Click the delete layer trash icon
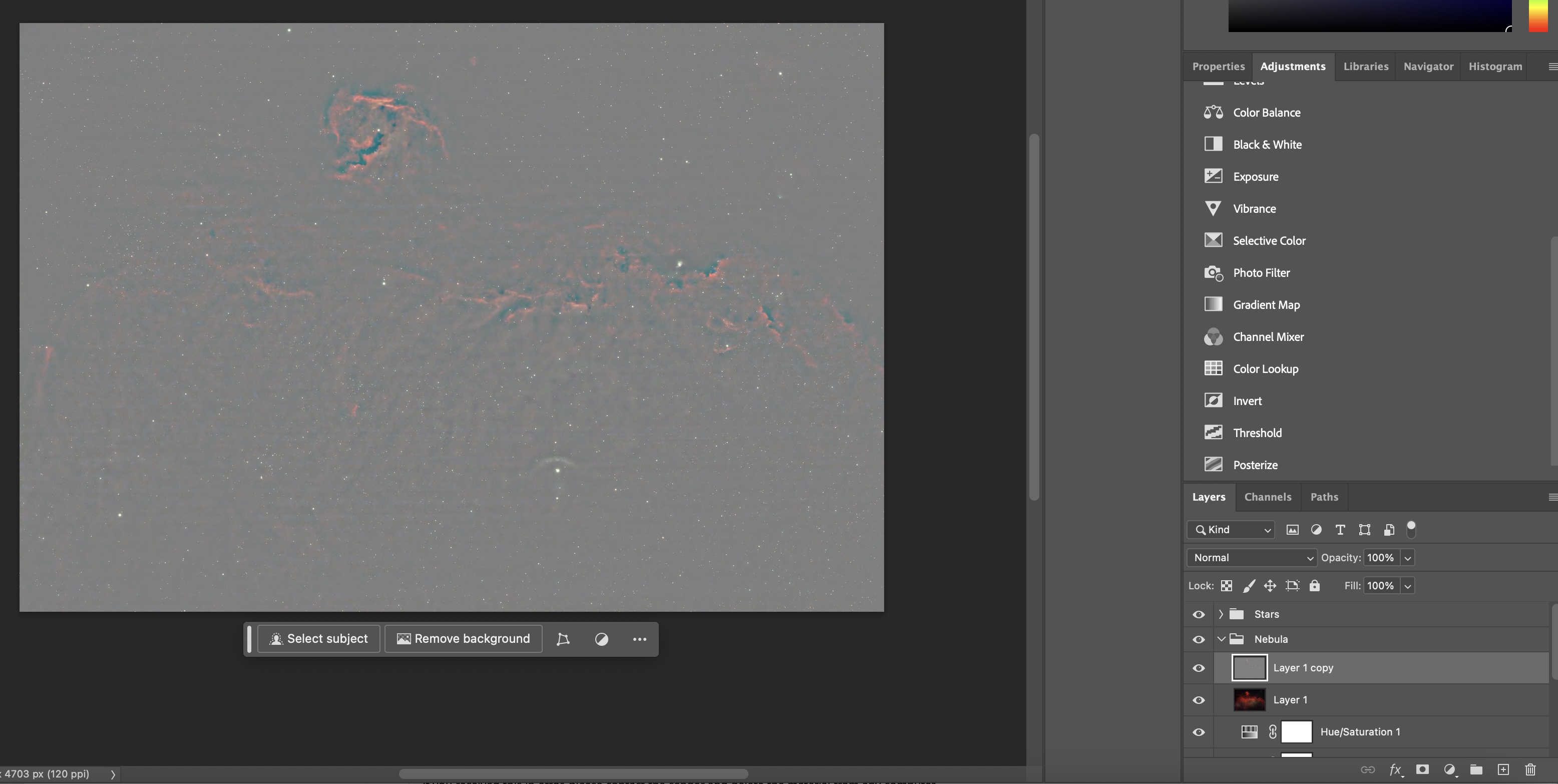 1530,769
